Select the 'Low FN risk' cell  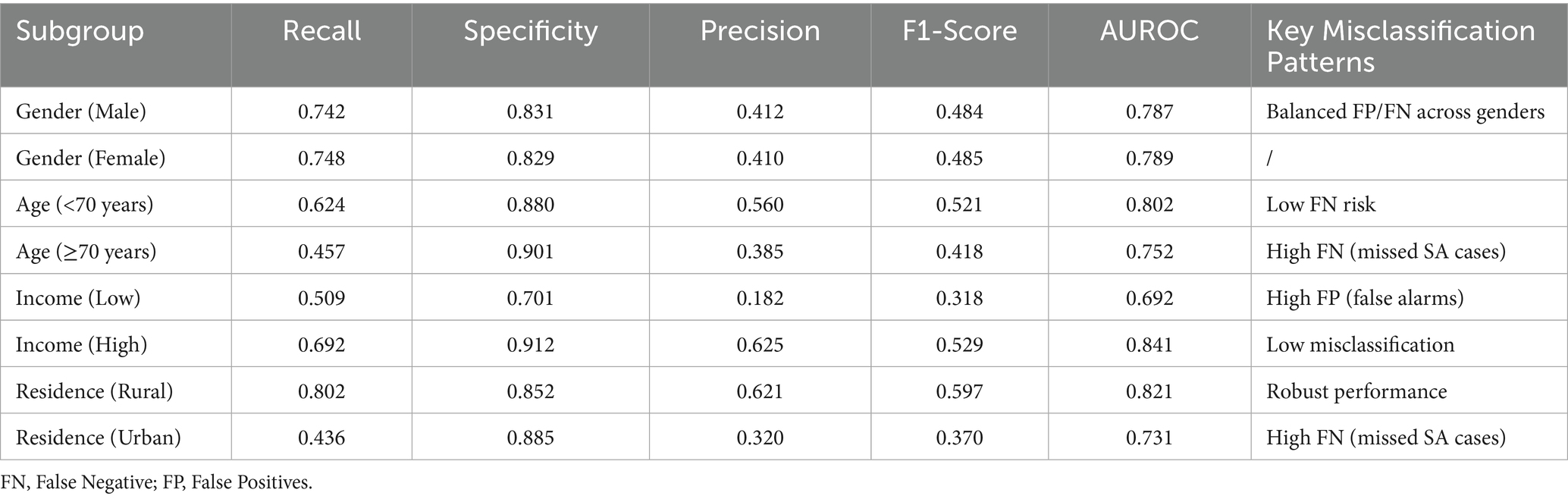click(x=1320, y=205)
